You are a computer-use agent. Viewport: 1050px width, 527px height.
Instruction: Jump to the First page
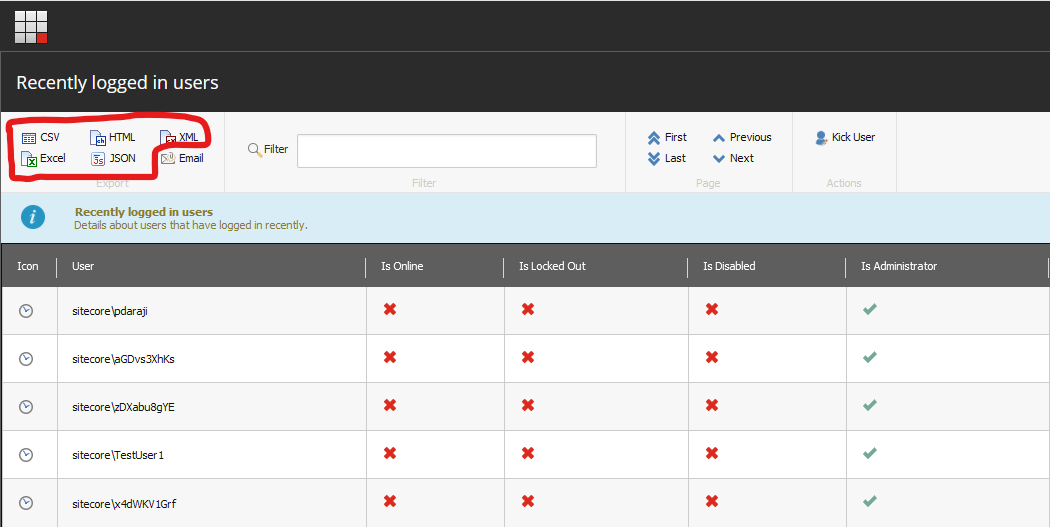667,137
